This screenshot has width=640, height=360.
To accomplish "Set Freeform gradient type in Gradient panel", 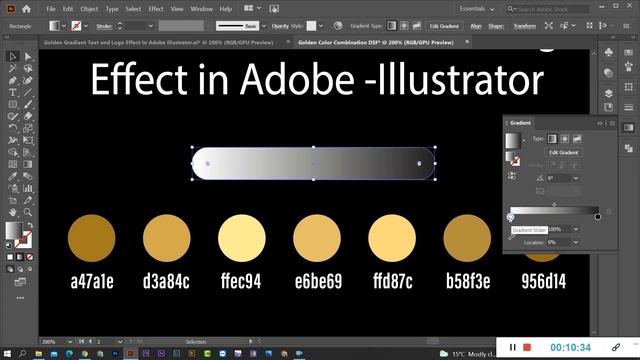I will pyautogui.click(x=577, y=139).
